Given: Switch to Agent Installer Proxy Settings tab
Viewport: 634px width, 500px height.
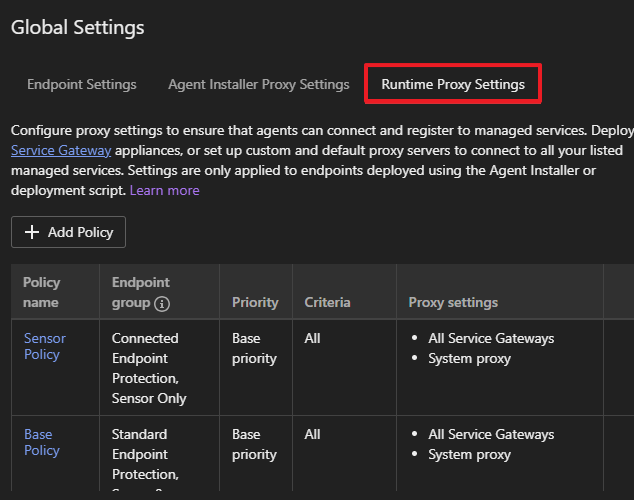Looking at the screenshot, I should 259,84.
